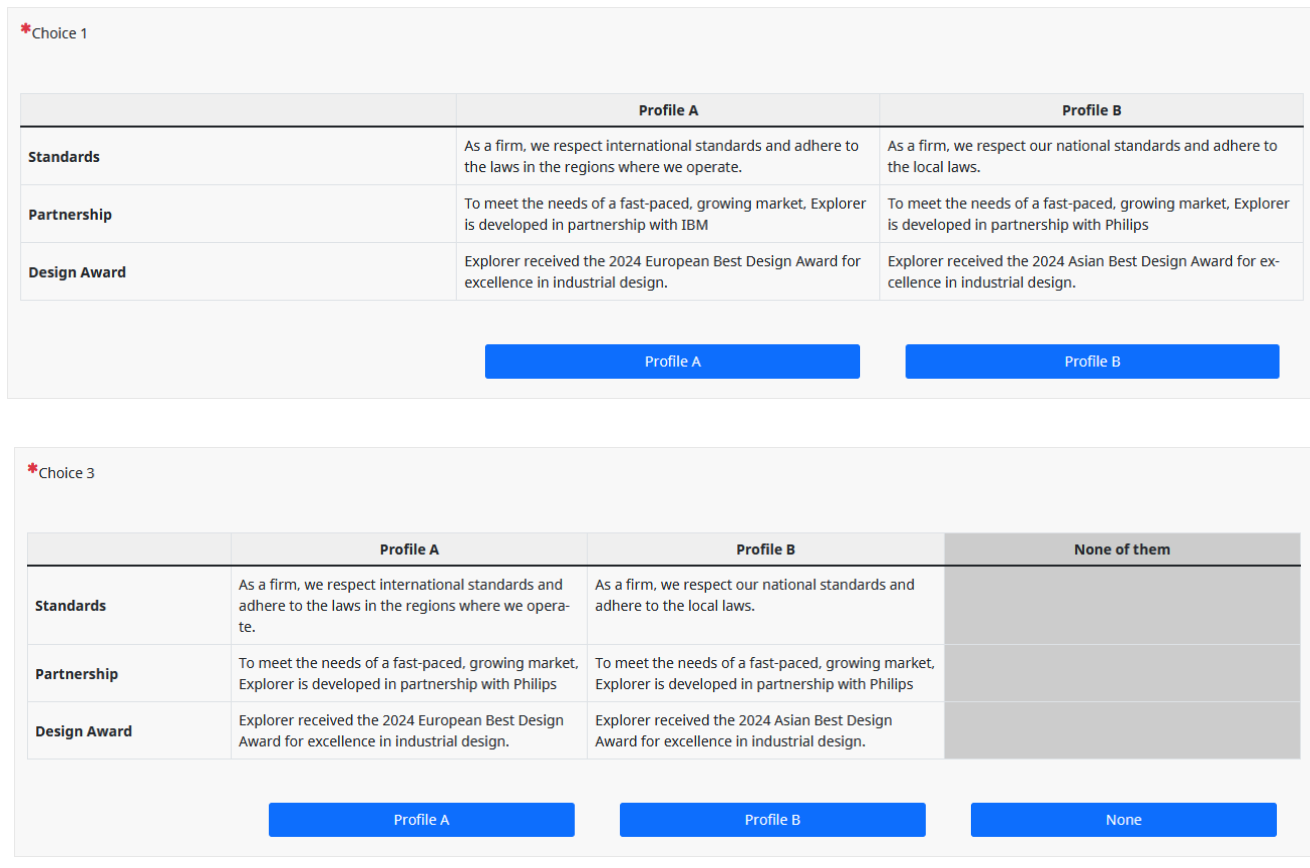
Task: Click the Standards row label in Choice 1
Action: pos(64,156)
